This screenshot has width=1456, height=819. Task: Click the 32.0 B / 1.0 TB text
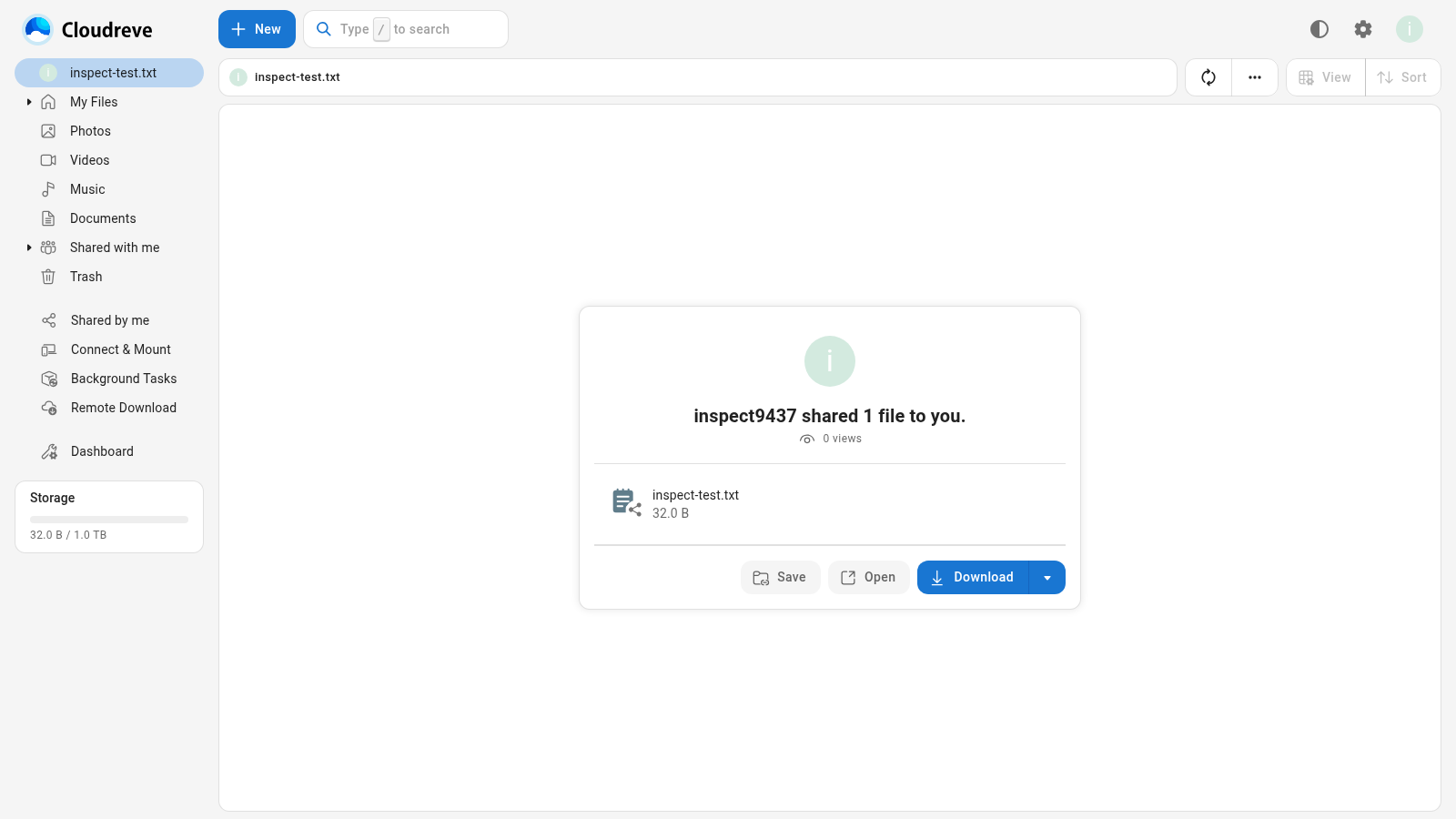pyautogui.click(x=68, y=535)
